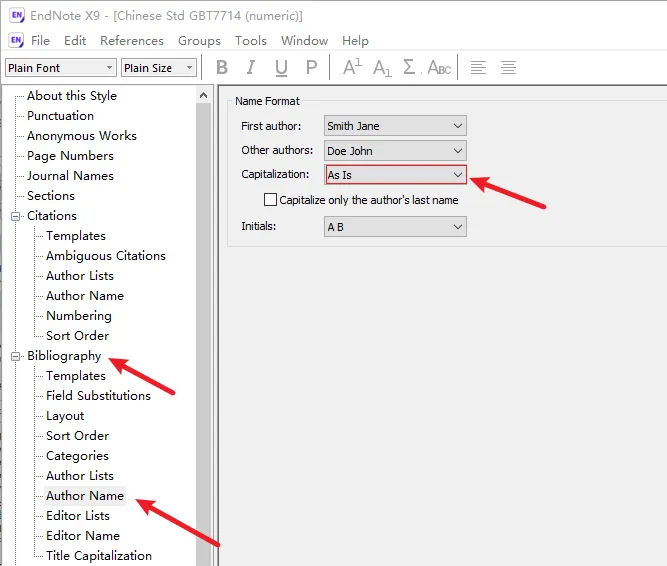Apply Small Caps formatting icon
Image resolution: width=667 pixels, height=566 pixels.
pyautogui.click(x=439, y=68)
